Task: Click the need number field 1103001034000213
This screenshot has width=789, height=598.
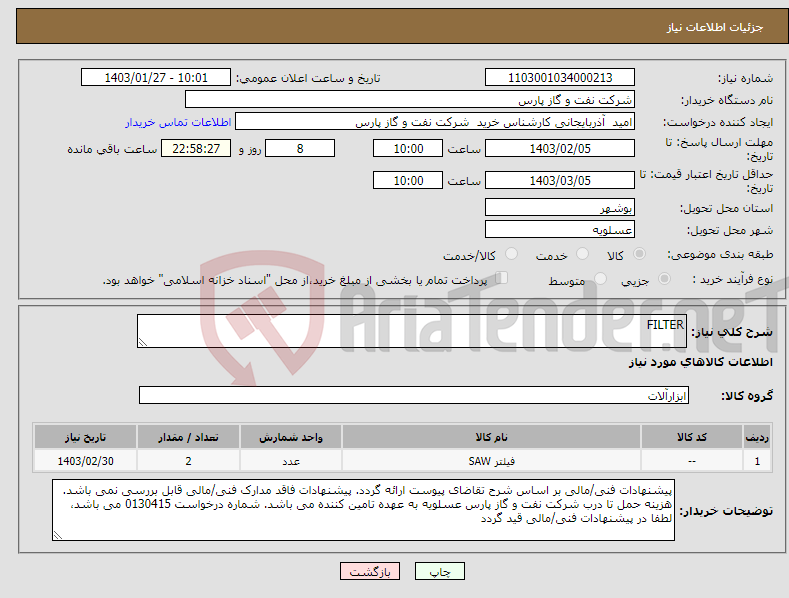Action: pos(560,78)
